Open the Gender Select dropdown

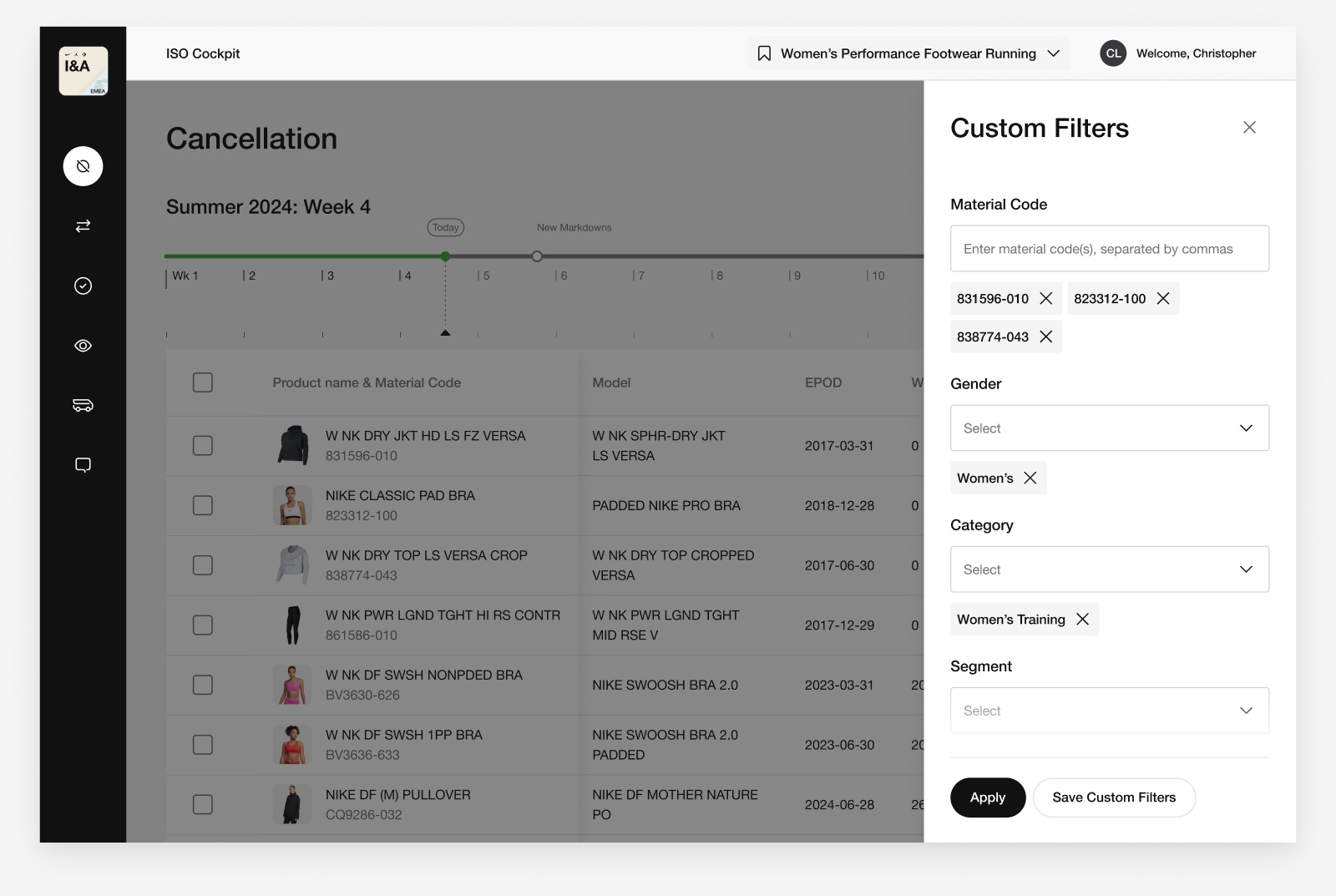(x=1110, y=428)
